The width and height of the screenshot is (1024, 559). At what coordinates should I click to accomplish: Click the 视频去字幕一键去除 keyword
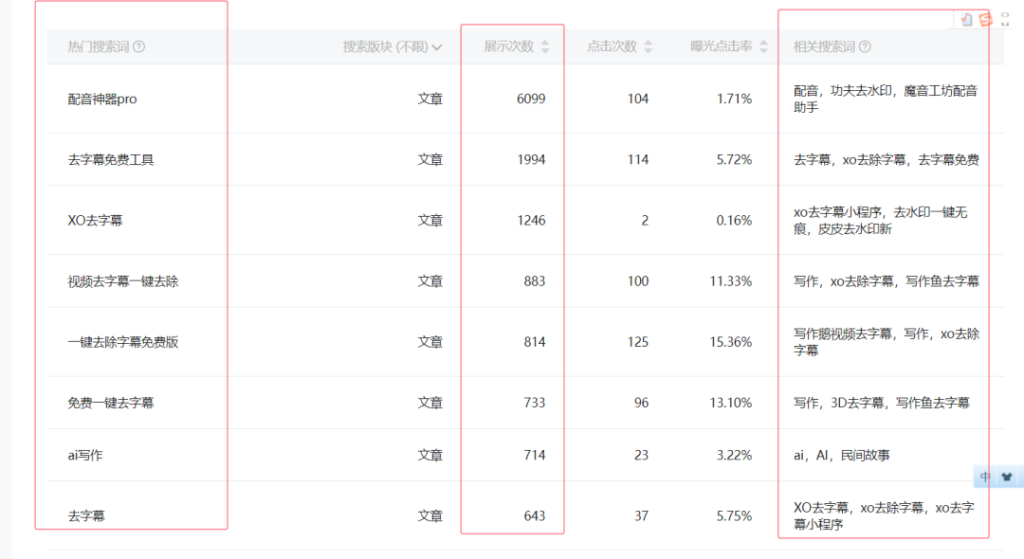[x=123, y=282]
